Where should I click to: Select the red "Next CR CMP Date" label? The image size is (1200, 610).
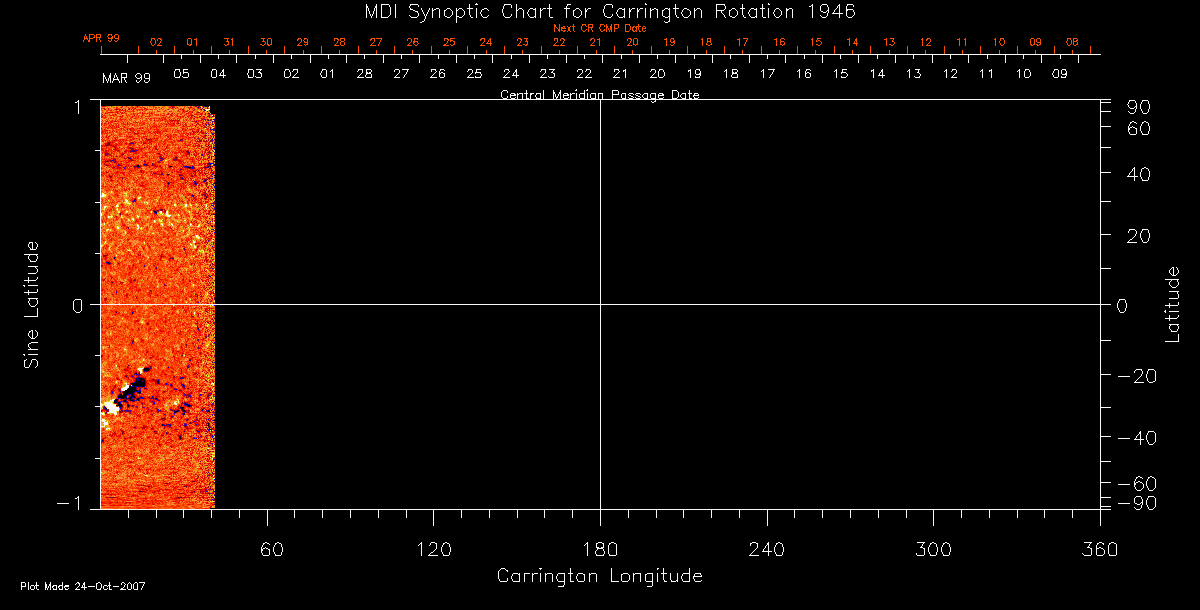[599, 29]
